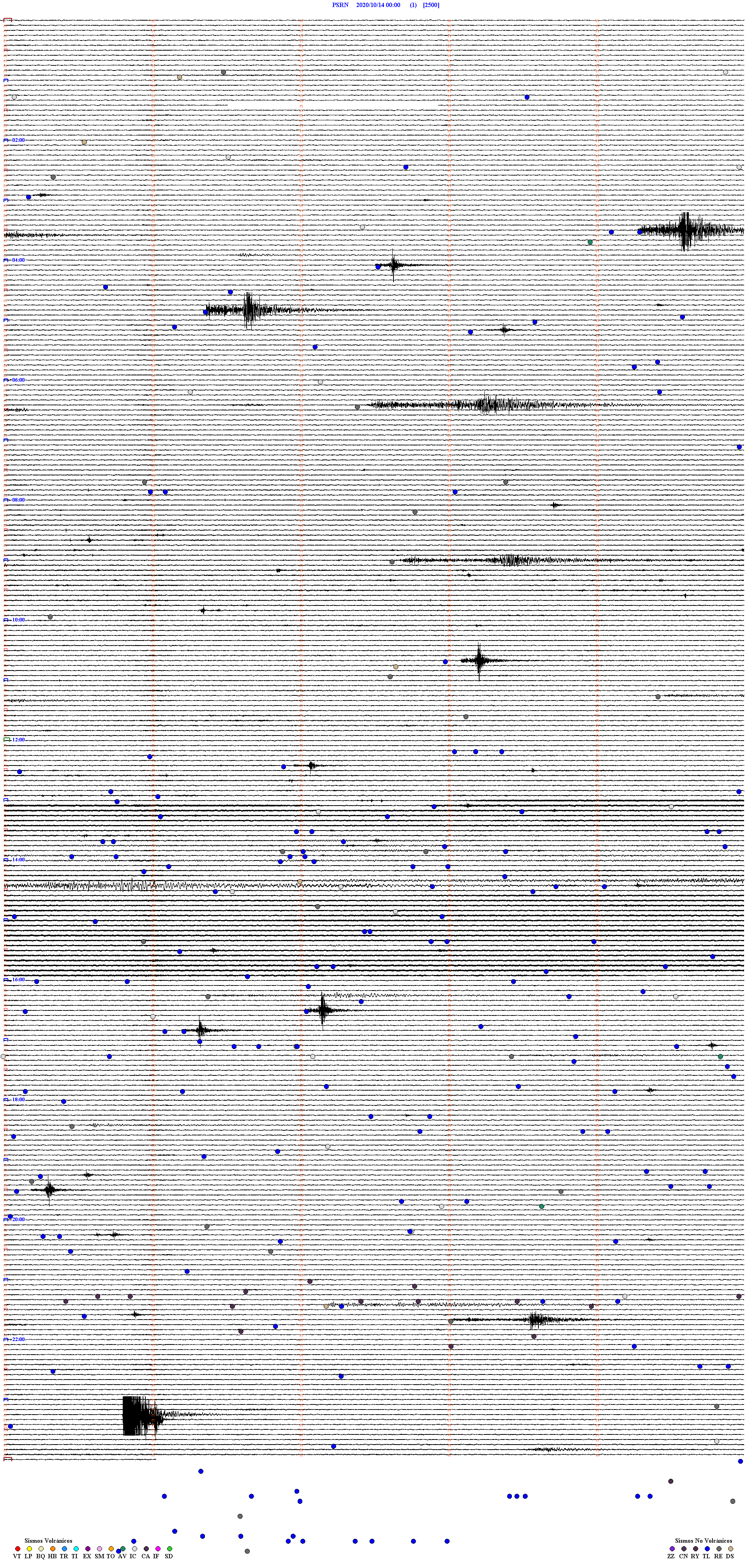The height and width of the screenshot is (1568, 748).
Task: Click the green-bracketed 12:00 time label
Action: tap(18, 739)
